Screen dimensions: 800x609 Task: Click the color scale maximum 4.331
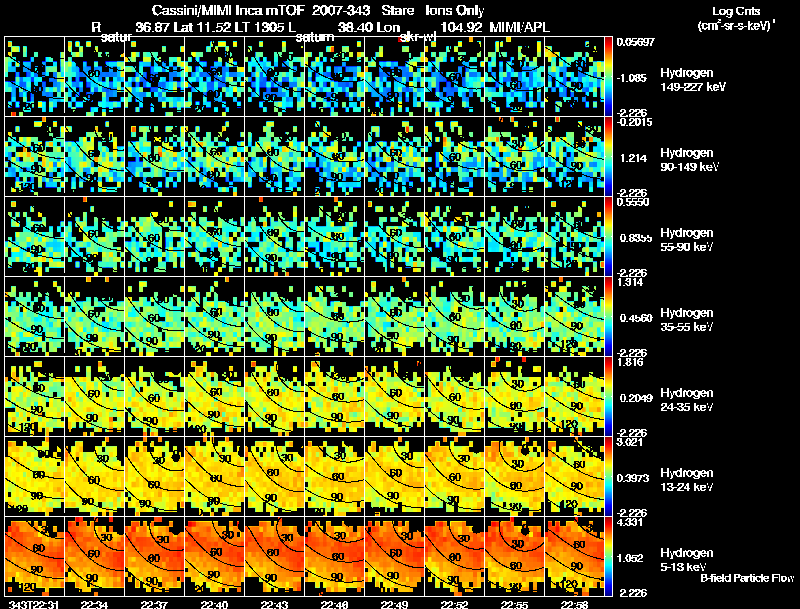pyautogui.click(x=630, y=523)
